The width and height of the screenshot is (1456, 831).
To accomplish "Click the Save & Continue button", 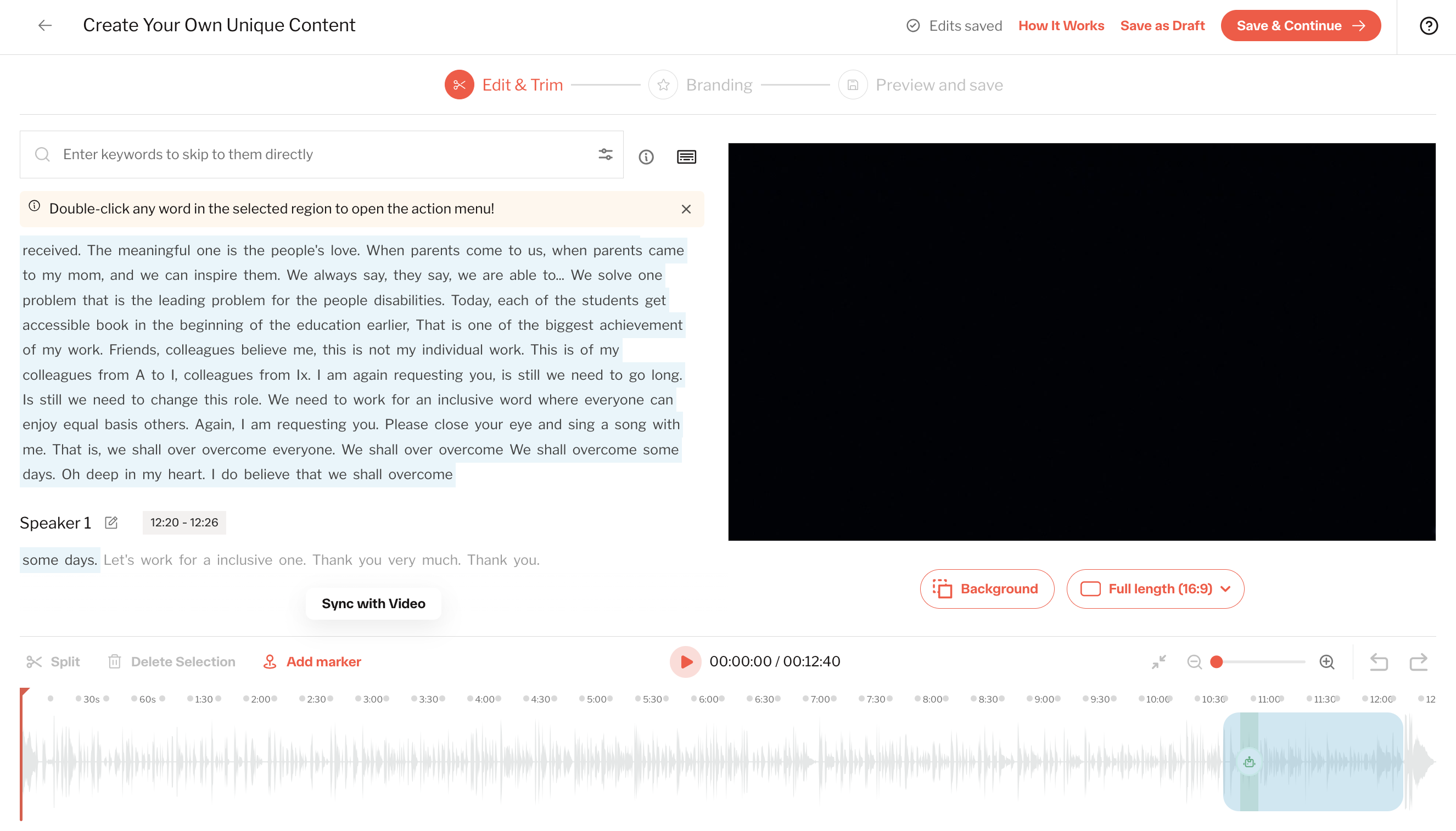I will coord(1300,26).
